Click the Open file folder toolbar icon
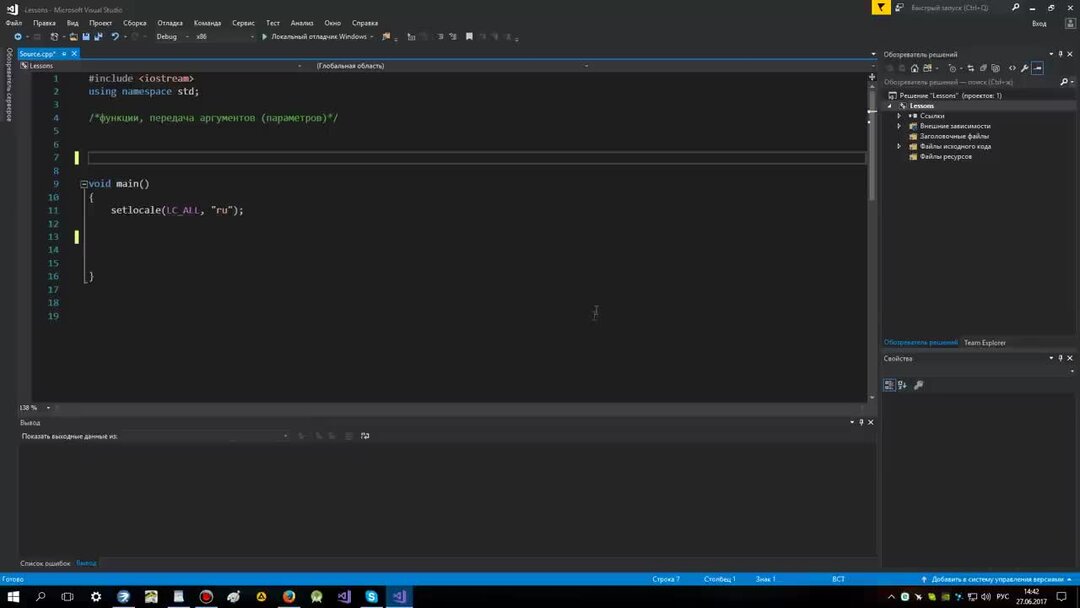Image resolution: width=1080 pixels, height=608 pixels. coord(73,36)
